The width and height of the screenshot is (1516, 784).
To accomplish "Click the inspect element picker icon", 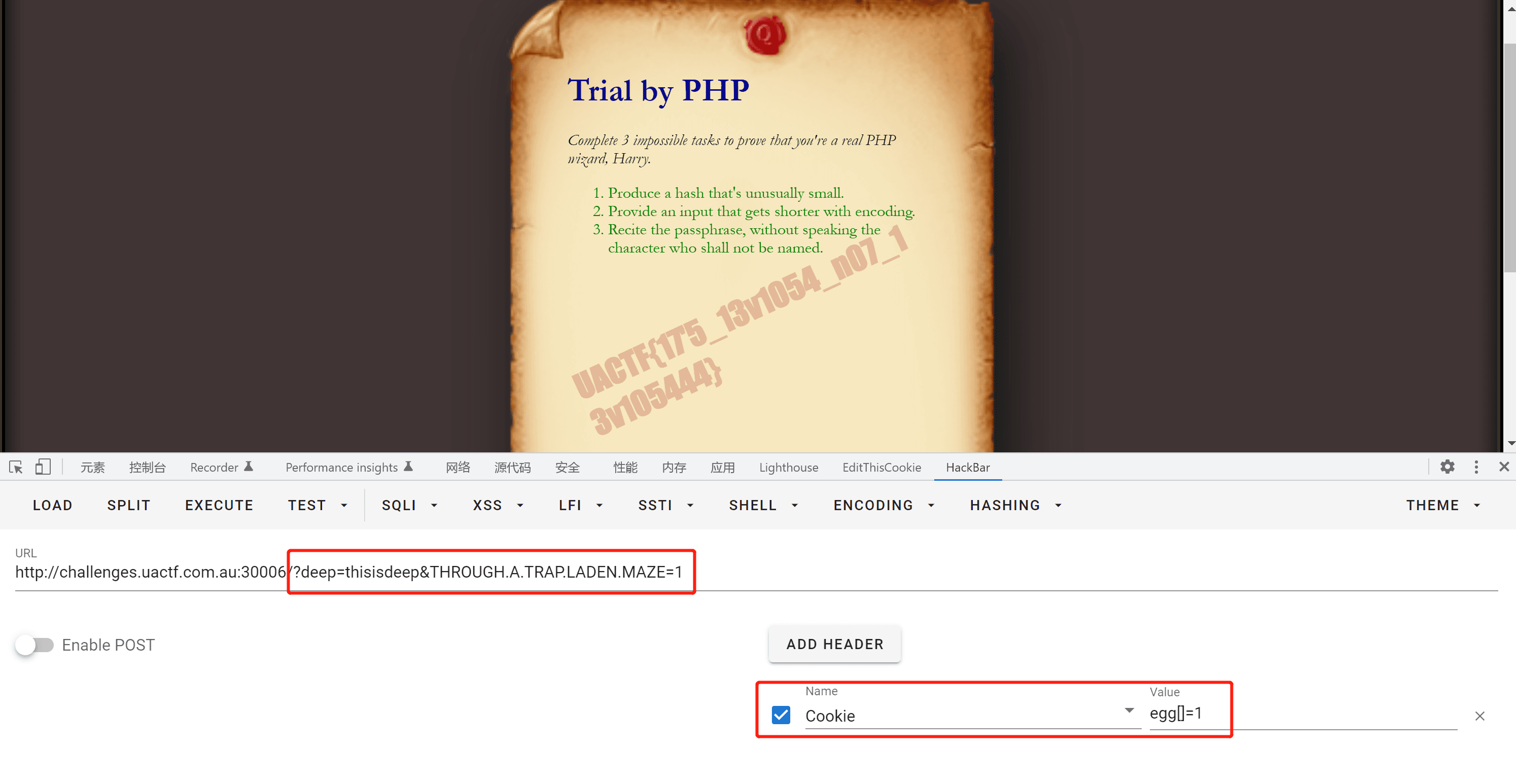I will tap(16, 467).
